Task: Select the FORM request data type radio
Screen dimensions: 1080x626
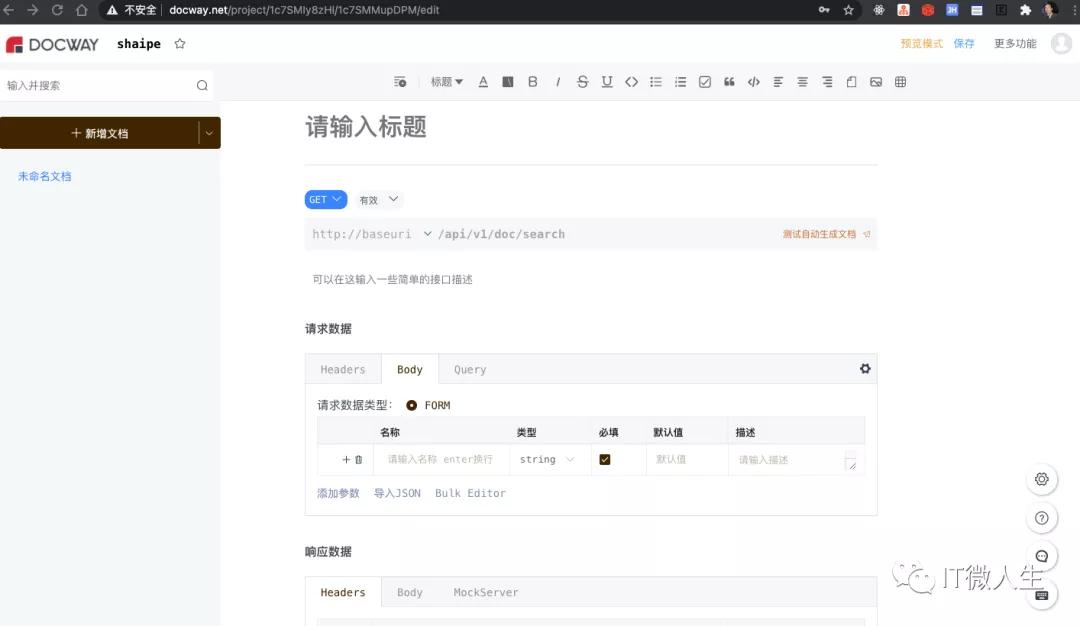Action: click(x=409, y=405)
